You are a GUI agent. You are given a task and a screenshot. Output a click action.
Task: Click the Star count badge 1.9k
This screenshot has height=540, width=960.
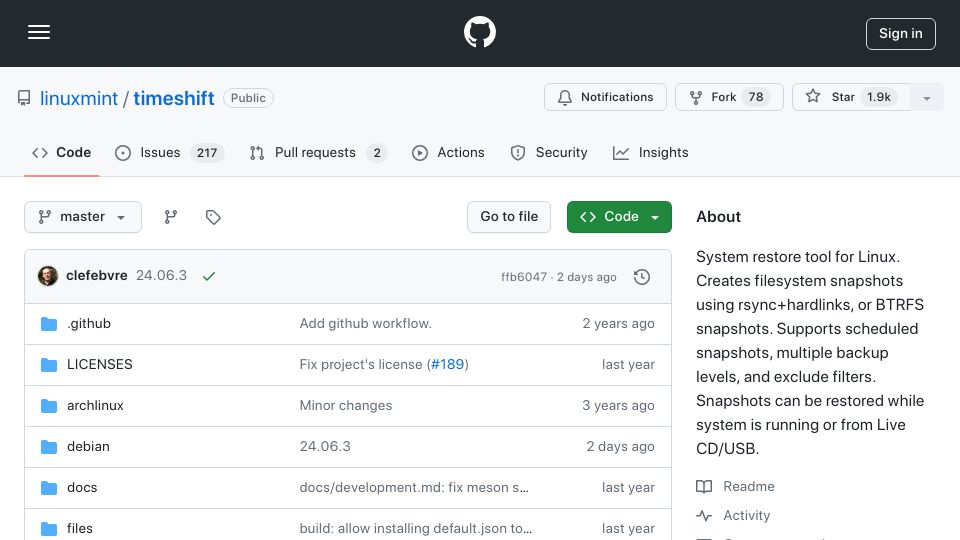pyautogui.click(x=879, y=97)
